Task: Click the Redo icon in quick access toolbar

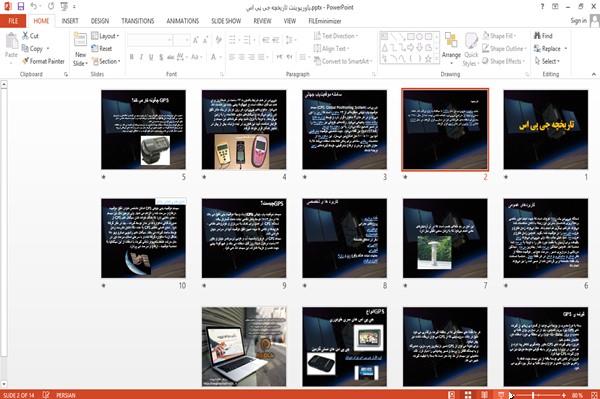Action: coord(51,7)
